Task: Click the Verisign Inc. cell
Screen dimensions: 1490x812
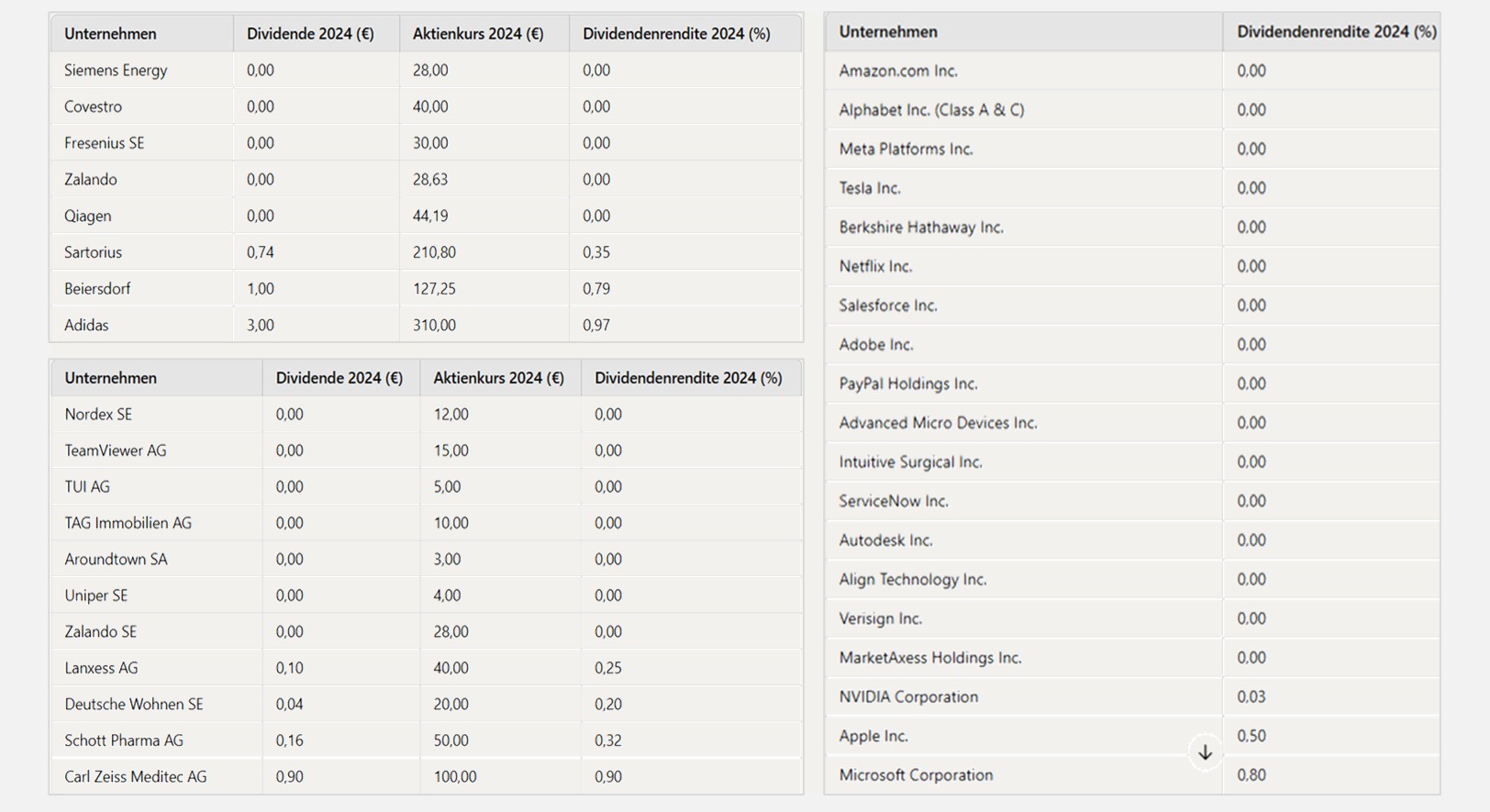Action: [880, 618]
